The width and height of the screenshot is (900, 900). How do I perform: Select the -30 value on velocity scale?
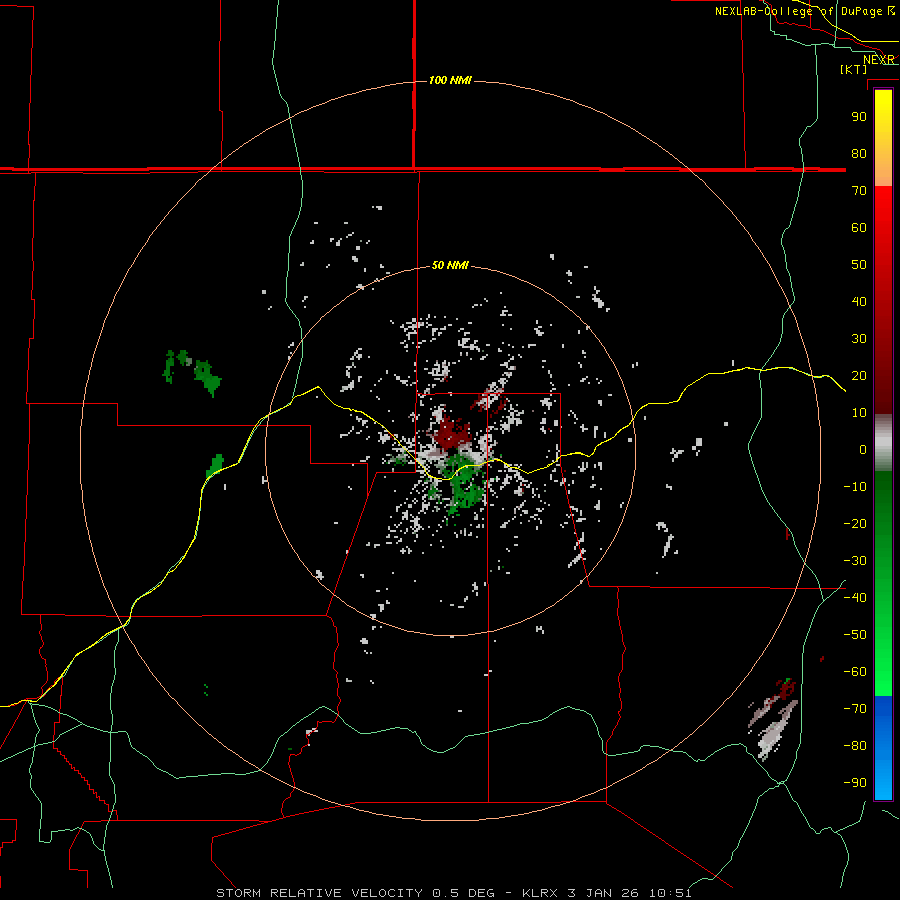pos(855,561)
